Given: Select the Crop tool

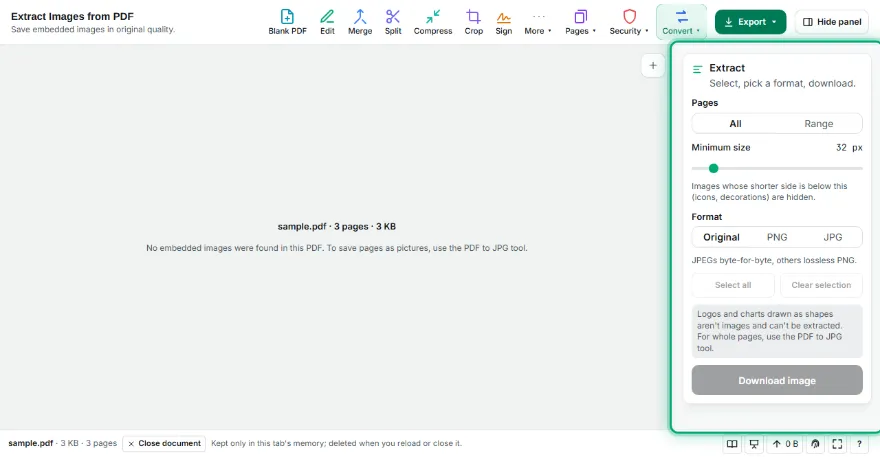Looking at the screenshot, I should point(473,22).
